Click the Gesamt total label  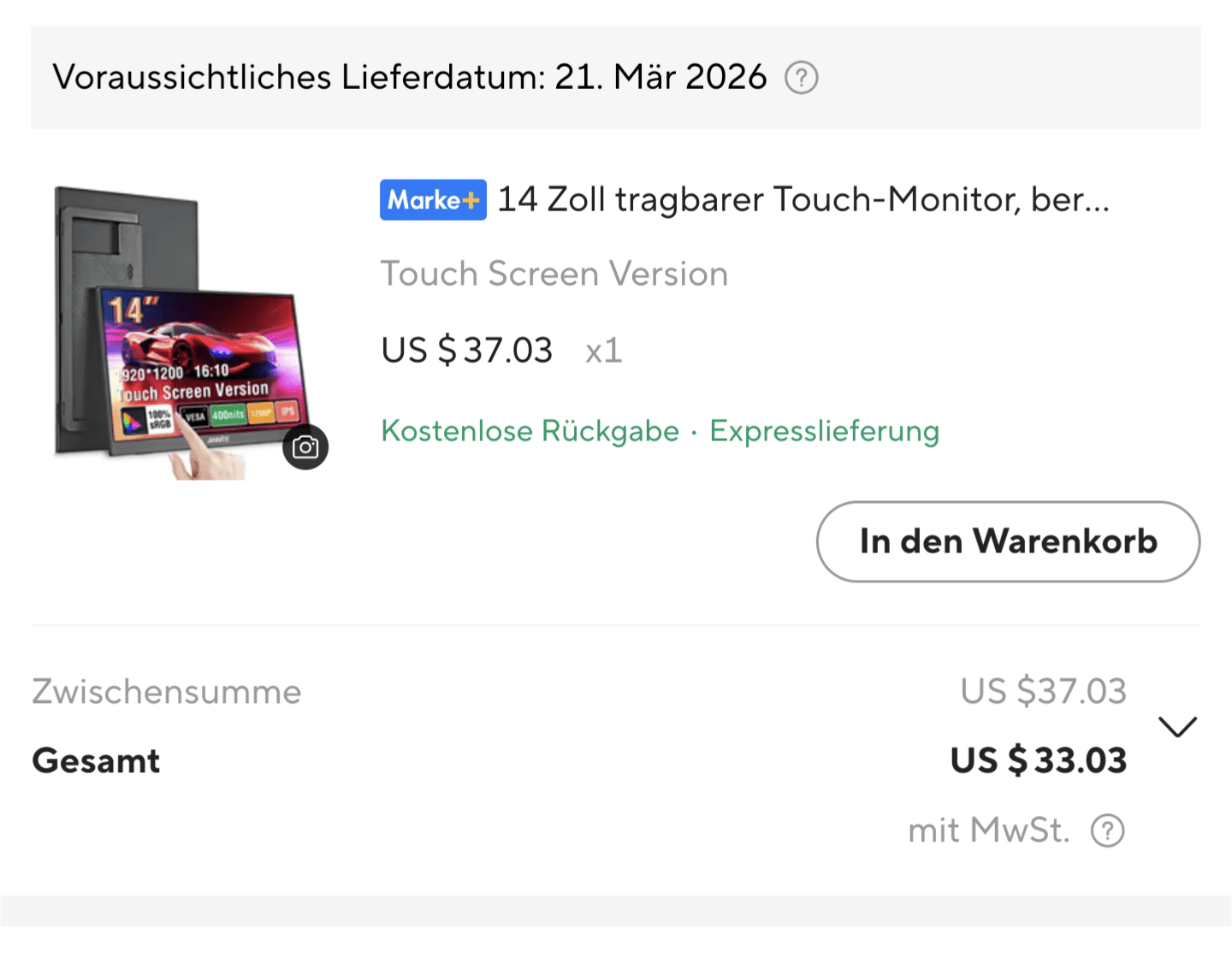[96, 760]
